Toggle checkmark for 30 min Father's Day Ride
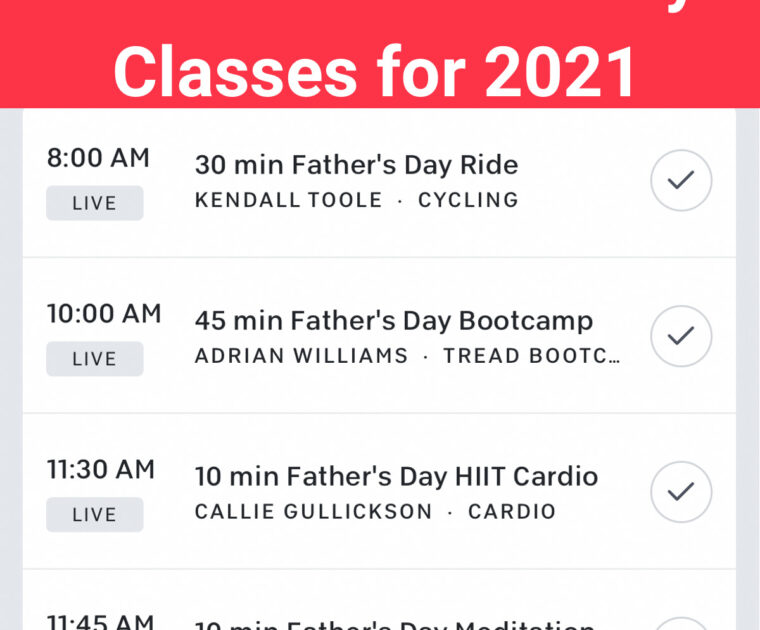The width and height of the screenshot is (760, 630). coord(681,181)
